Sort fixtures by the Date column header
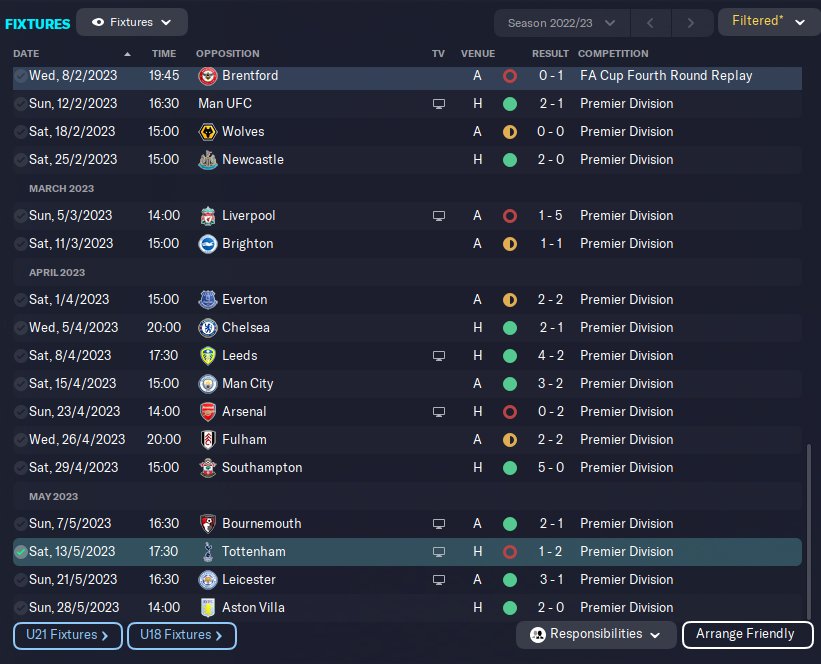This screenshot has width=821, height=664. 27,54
